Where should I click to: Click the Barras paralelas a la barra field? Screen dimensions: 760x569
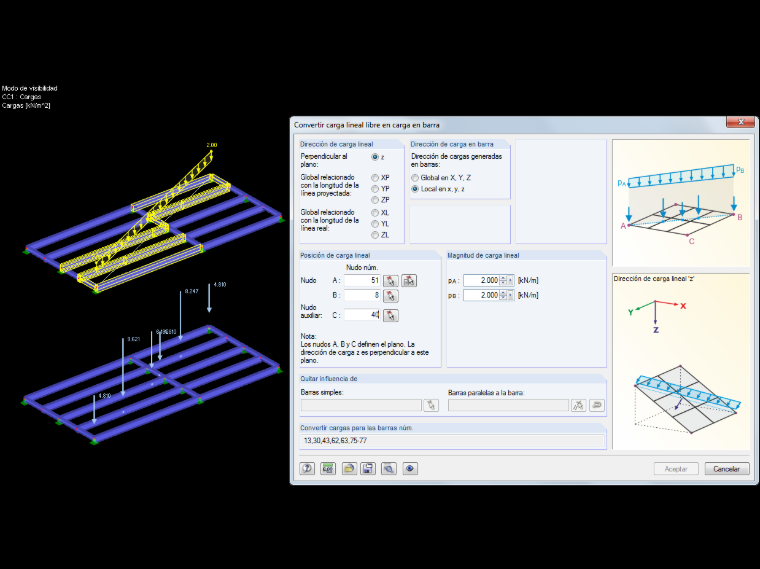[x=508, y=405]
